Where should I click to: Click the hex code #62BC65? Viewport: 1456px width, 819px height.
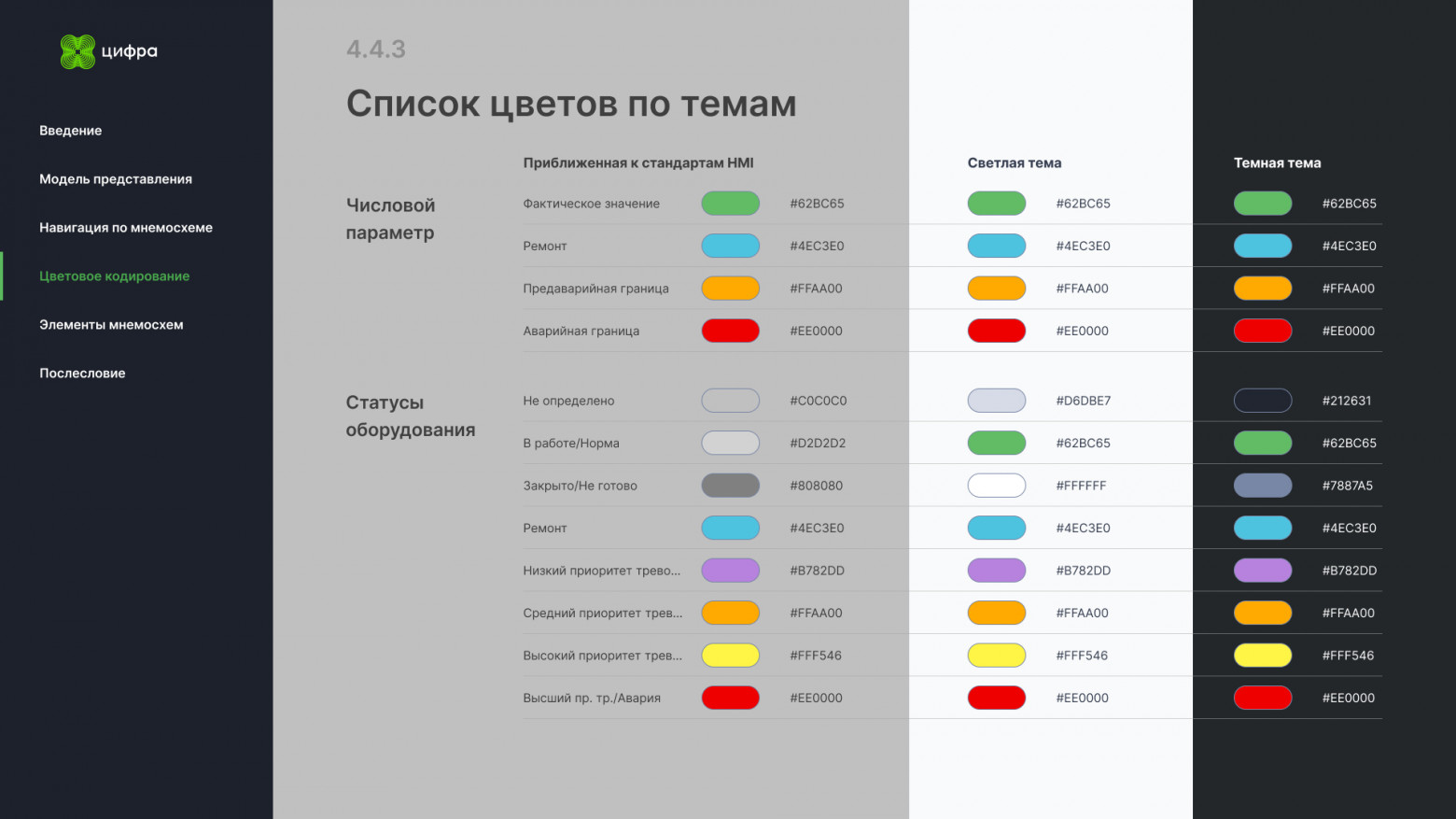[816, 203]
